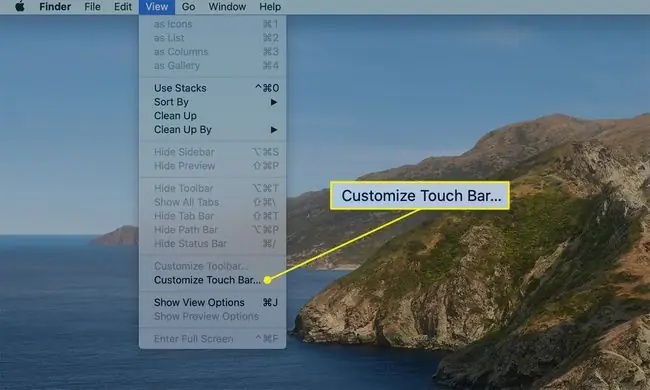Expand the Clean Up By submenu arrow
650x390 pixels.
pyautogui.click(x=274, y=130)
